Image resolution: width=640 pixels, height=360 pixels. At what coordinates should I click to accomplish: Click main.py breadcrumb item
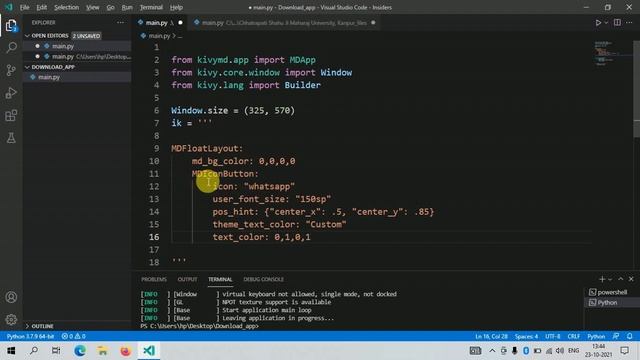click(x=159, y=36)
